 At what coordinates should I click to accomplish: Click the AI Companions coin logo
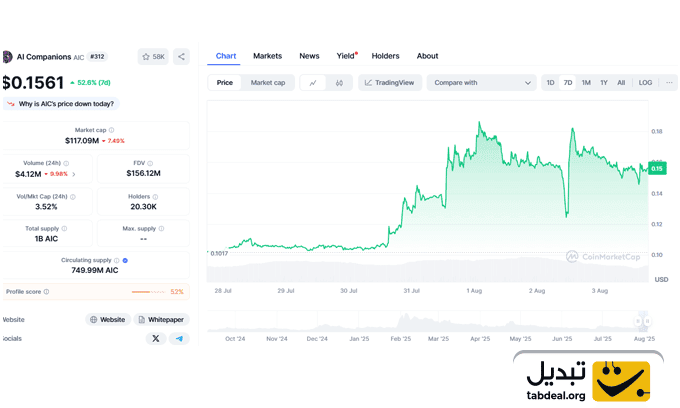pyautogui.click(x=7, y=57)
